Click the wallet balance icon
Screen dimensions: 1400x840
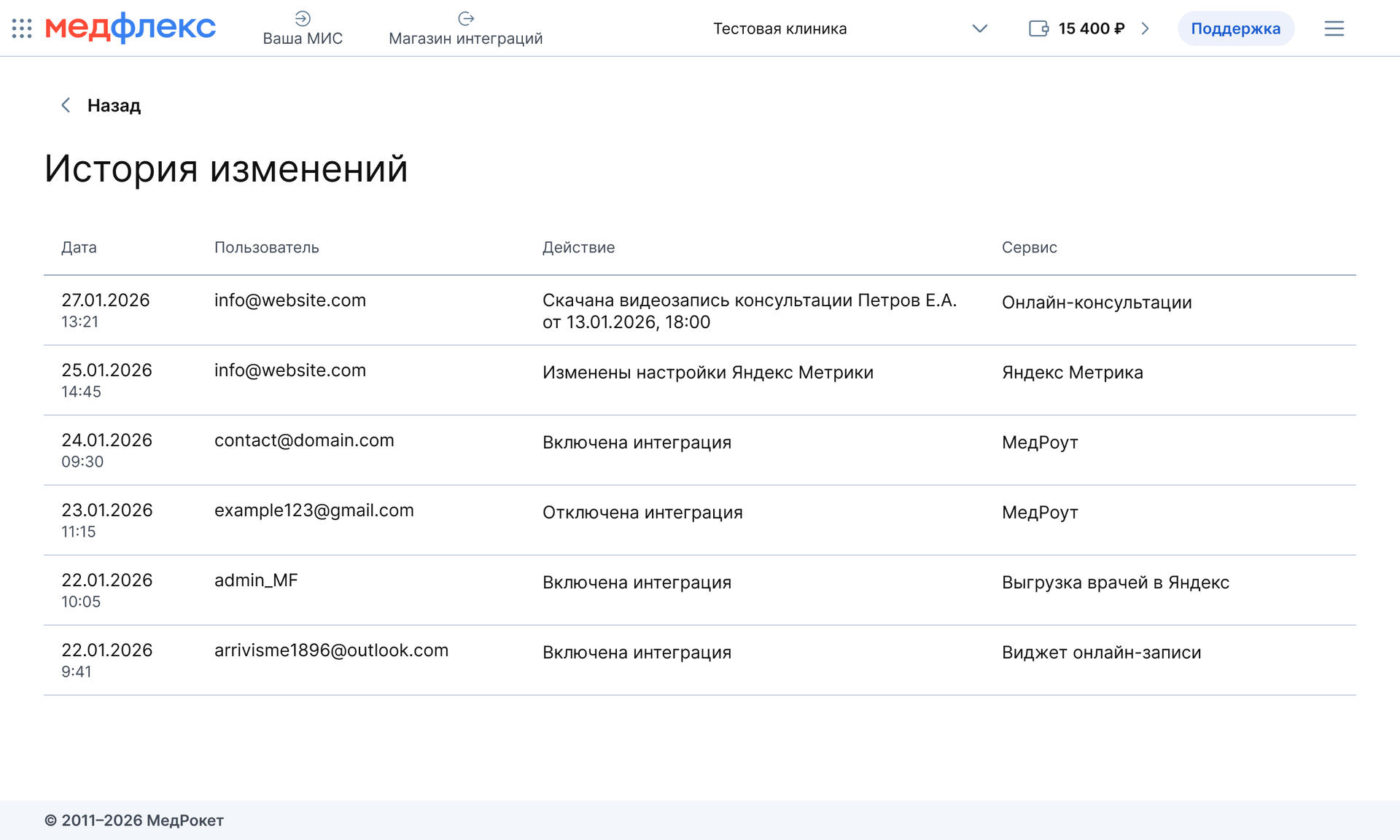click(x=1038, y=28)
